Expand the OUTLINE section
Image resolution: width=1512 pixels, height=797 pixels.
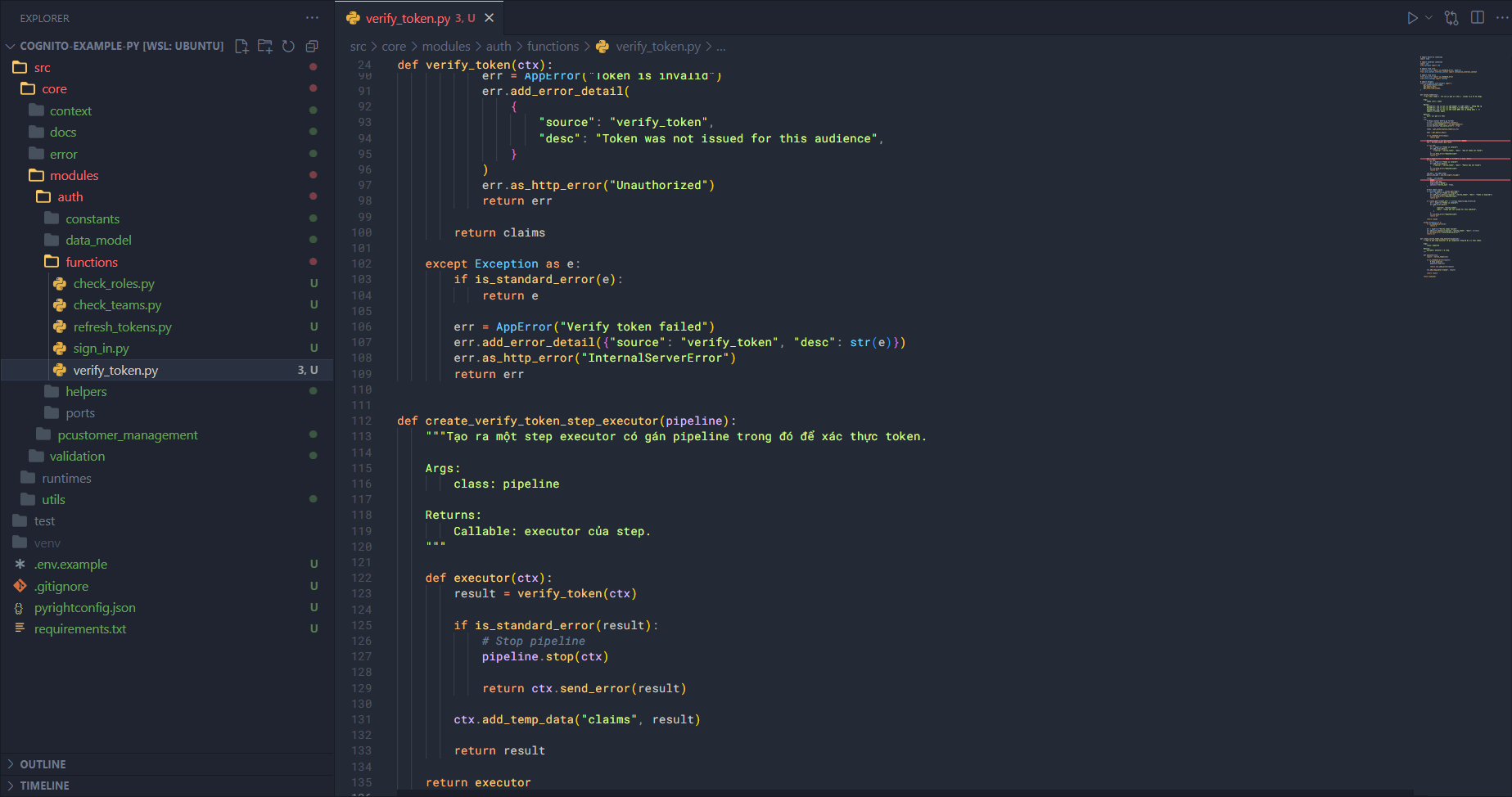[x=43, y=764]
